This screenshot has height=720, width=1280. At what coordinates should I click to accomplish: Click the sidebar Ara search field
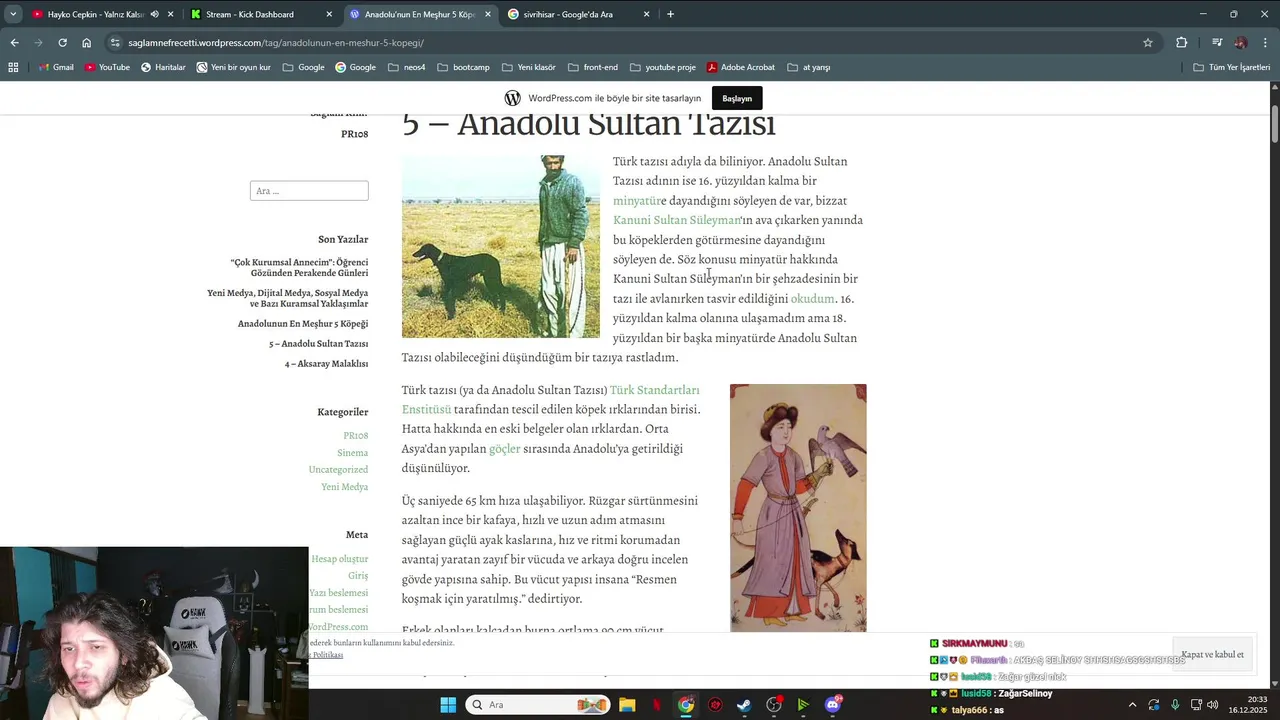click(309, 191)
